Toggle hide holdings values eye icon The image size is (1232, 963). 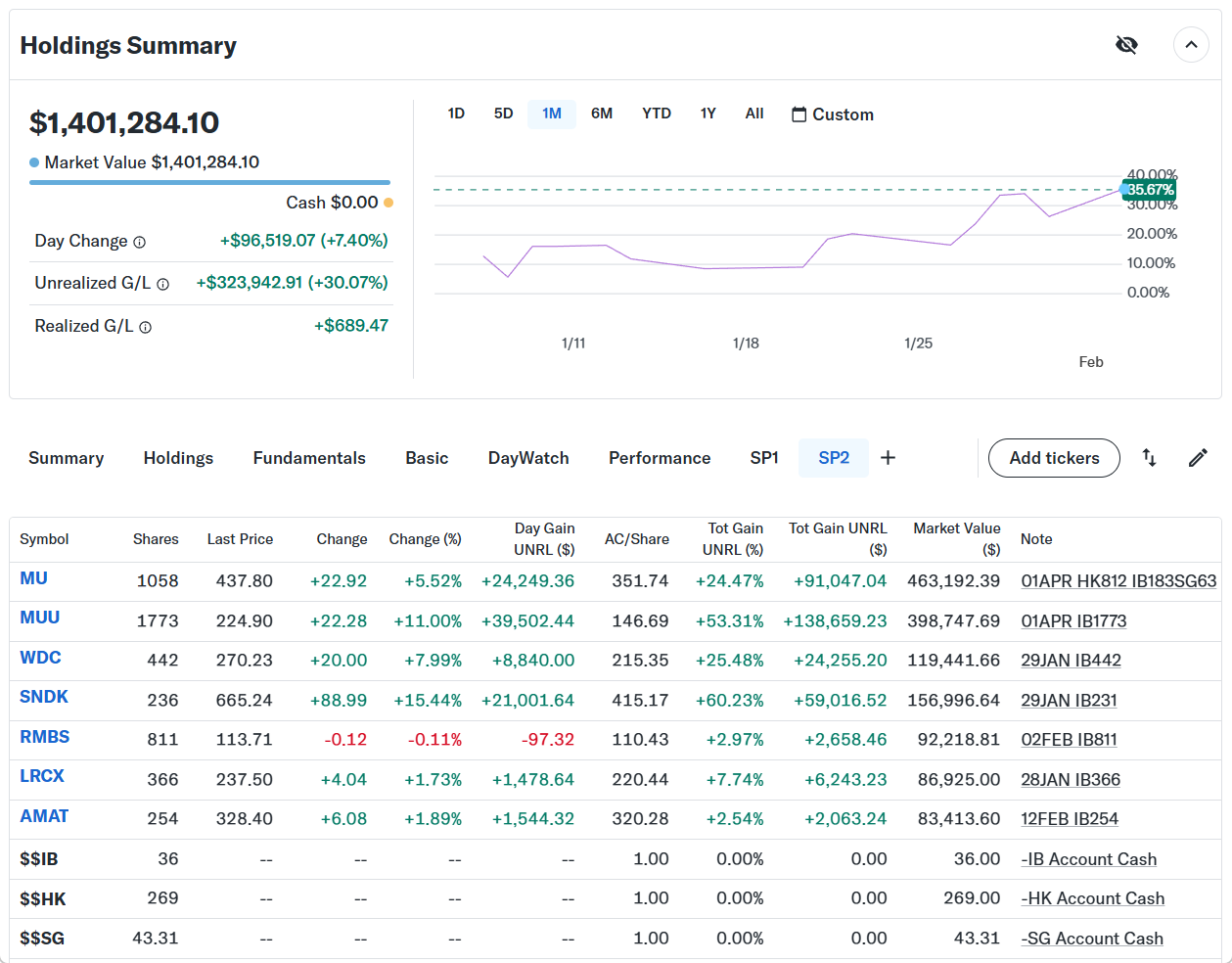tap(1126, 45)
